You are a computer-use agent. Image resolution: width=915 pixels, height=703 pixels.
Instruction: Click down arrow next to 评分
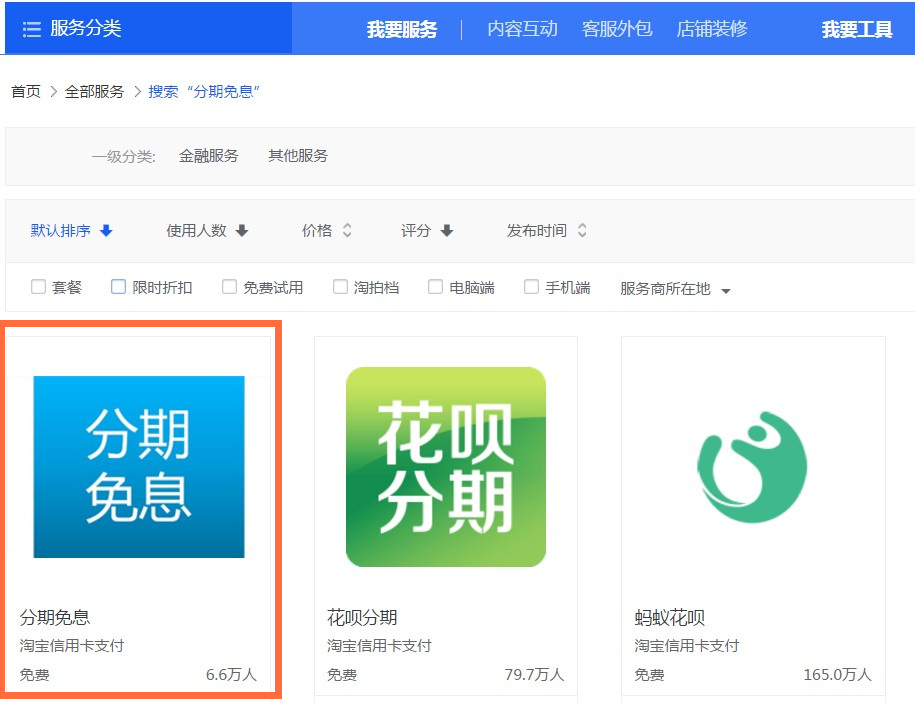pos(447,230)
